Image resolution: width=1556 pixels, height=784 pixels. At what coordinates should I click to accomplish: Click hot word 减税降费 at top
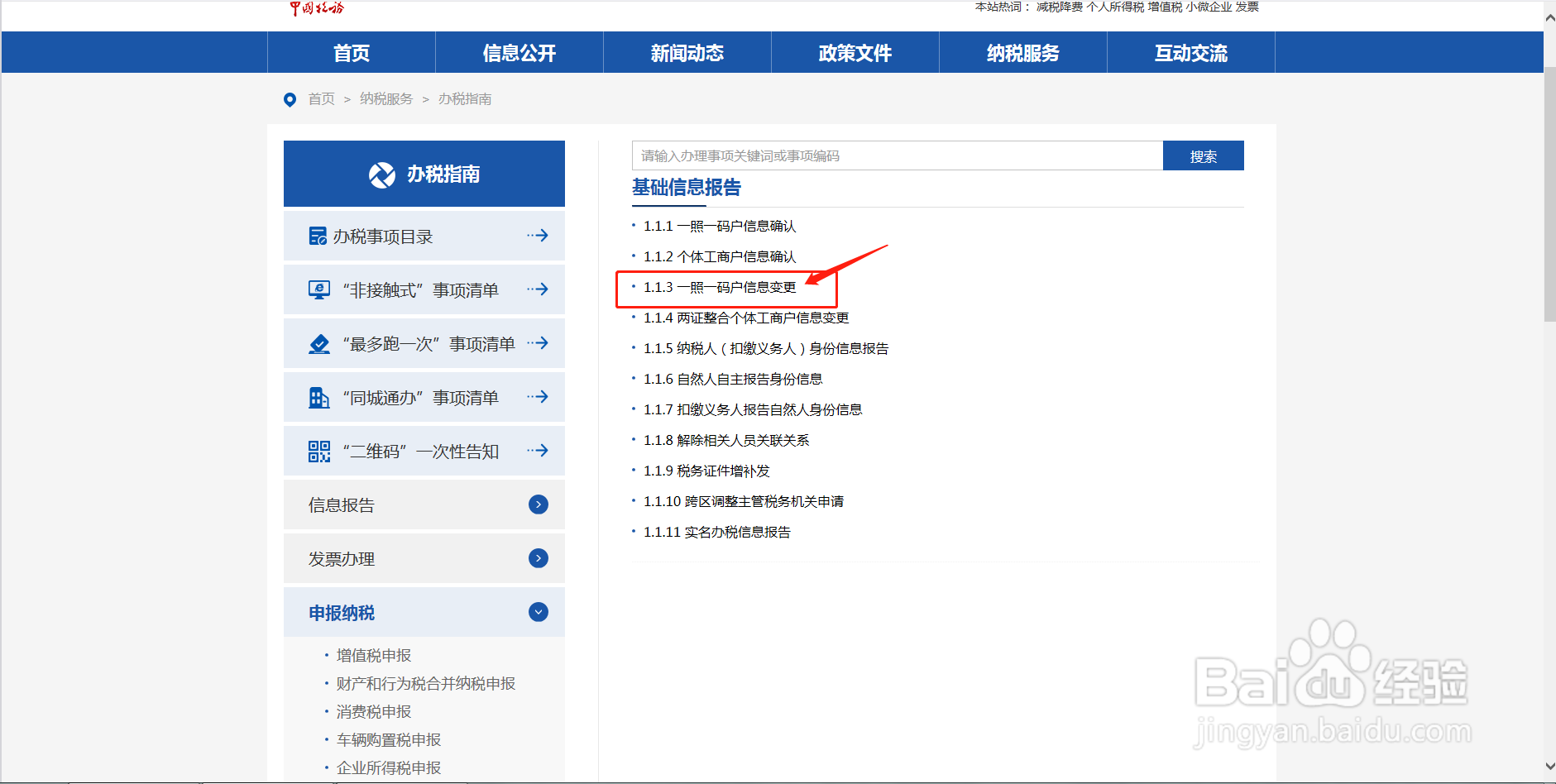[x=1060, y=7]
